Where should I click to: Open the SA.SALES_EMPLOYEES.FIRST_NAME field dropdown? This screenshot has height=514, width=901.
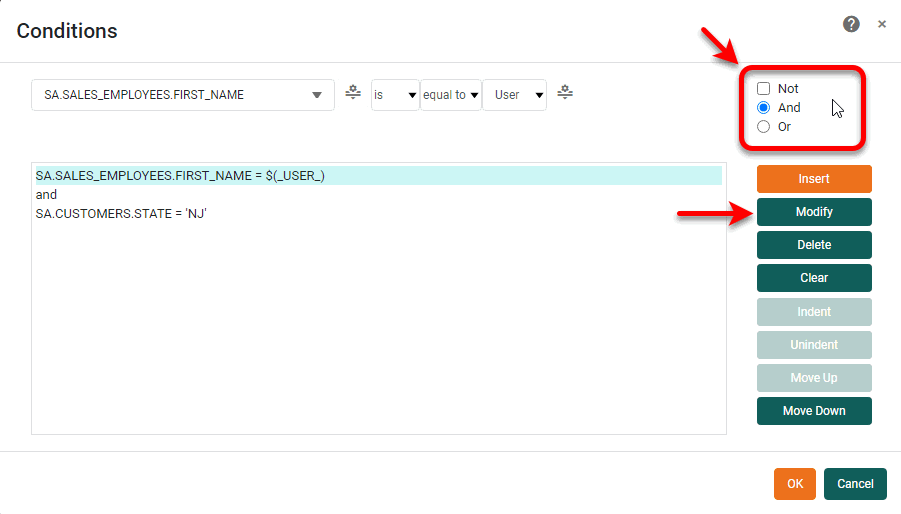click(x=183, y=95)
